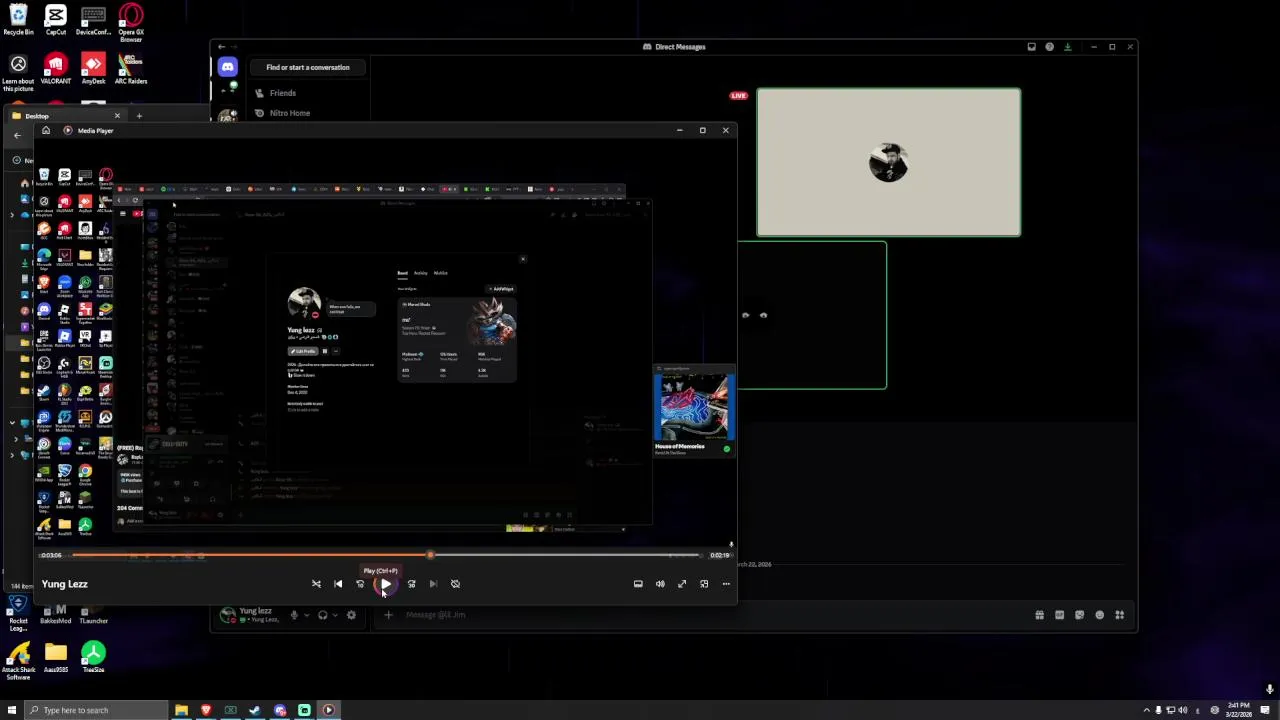Skip to next track in Media Player
Image resolution: width=1280 pixels, height=720 pixels.
tap(433, 584)
